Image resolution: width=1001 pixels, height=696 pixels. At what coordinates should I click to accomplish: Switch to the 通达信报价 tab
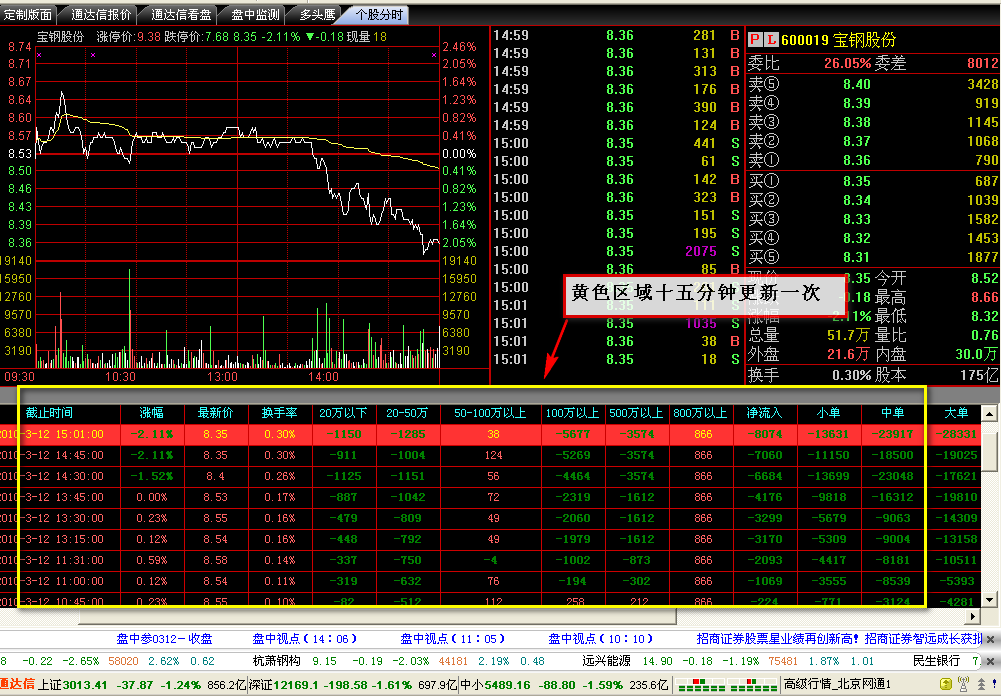click(x=101, y=14)
